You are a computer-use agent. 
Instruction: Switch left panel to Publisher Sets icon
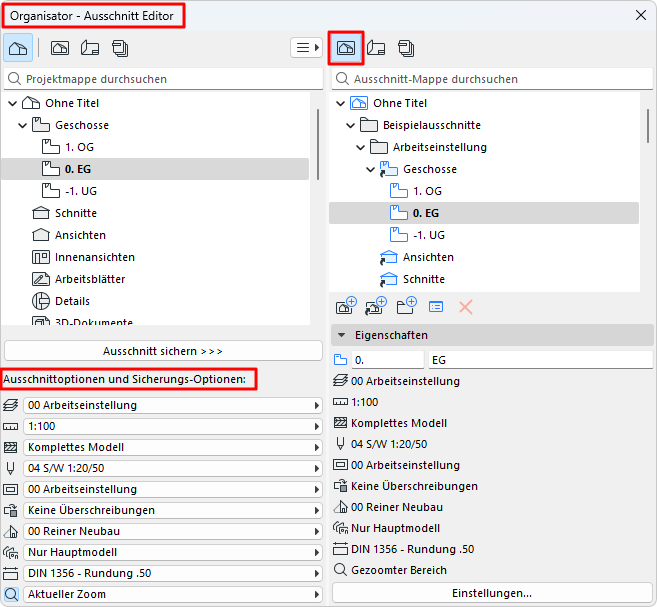(x=120, y=48)
